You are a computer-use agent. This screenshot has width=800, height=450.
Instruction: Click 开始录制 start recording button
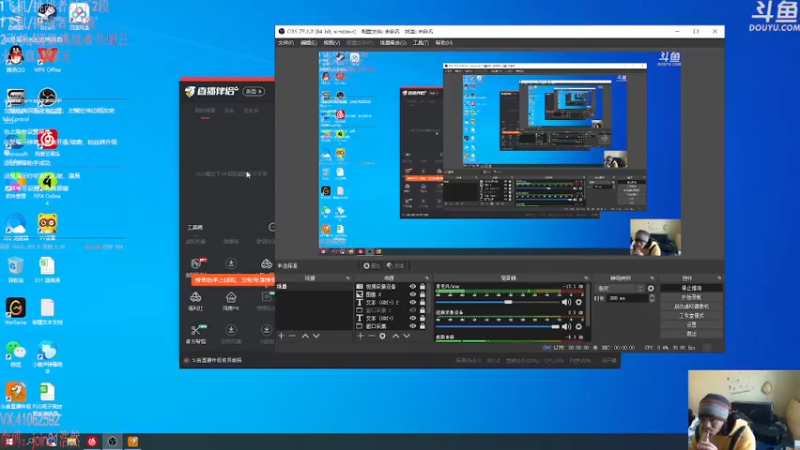coord(691,297)
